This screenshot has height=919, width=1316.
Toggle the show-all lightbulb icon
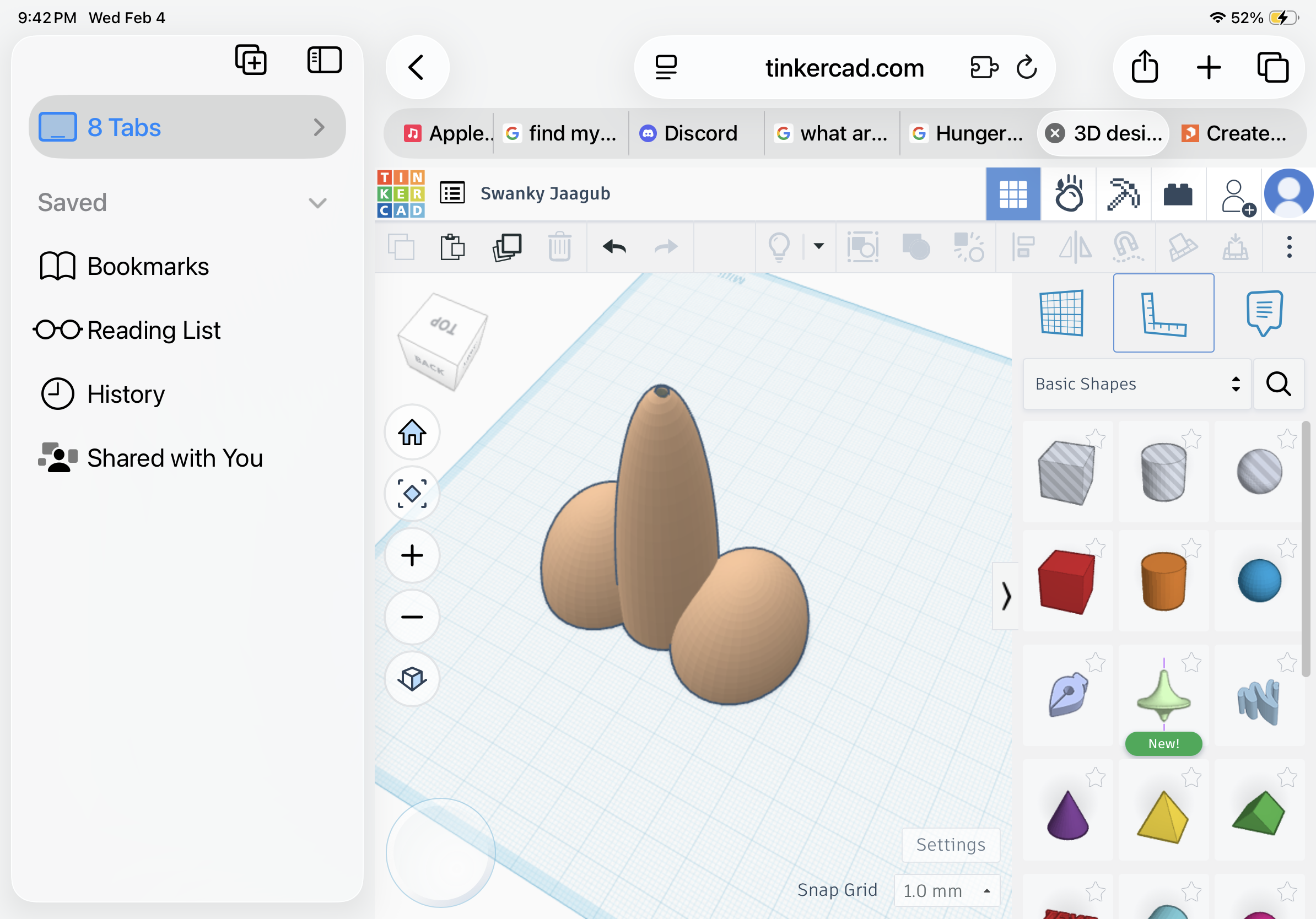tap(779, 247)
